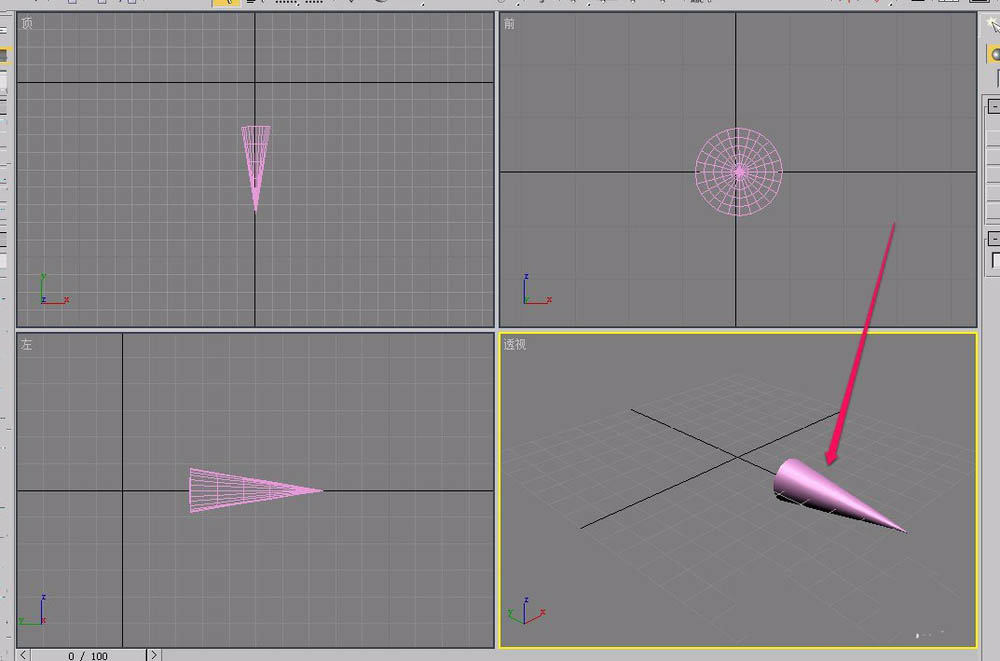The width and height of the screenshot is (1000, 661).
Task: Collapse the second rollout using its minus button
Action: tap(994, 239)
